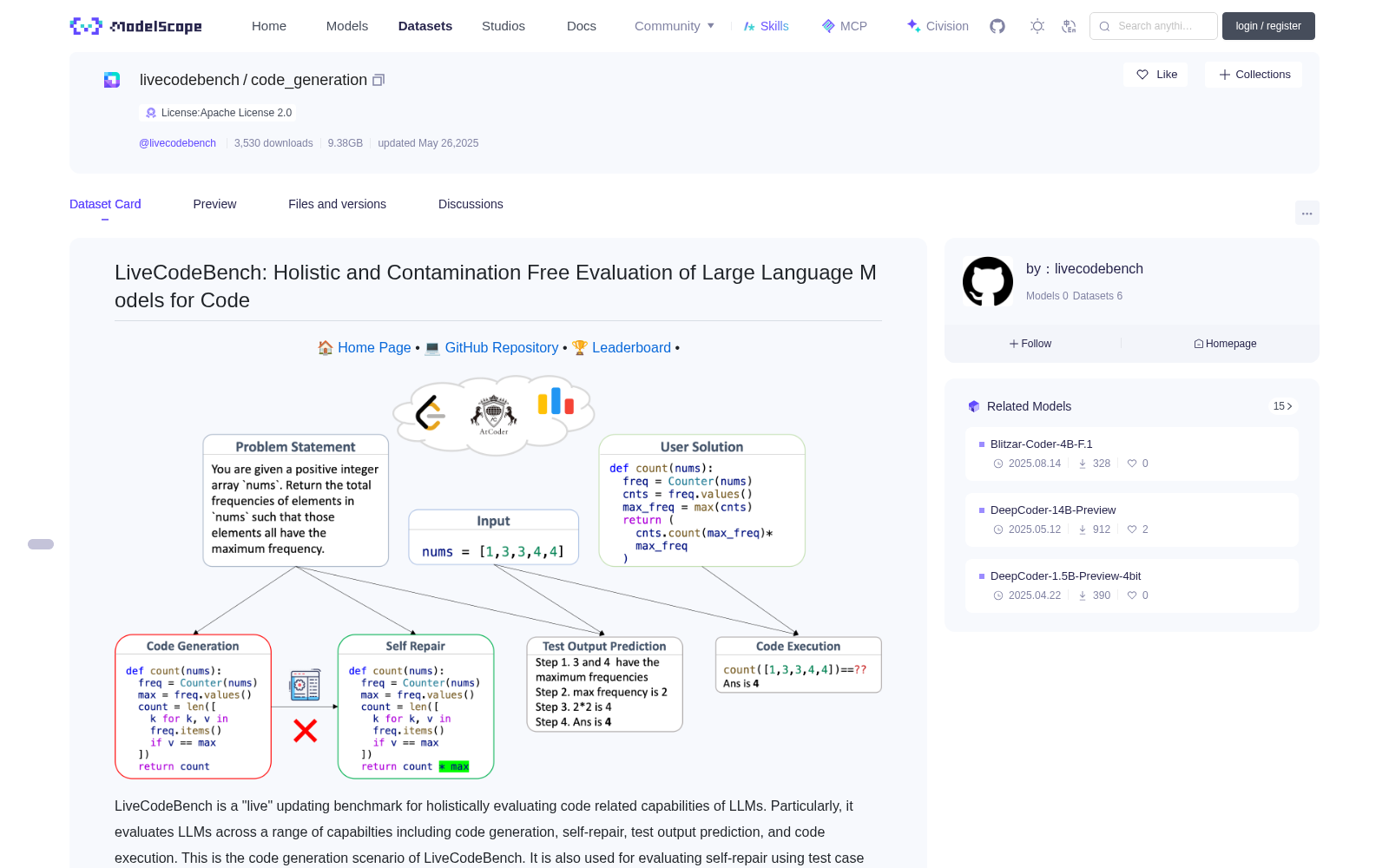
Task: Click the Civision sparkle icon
Action: tap(913, 26)
